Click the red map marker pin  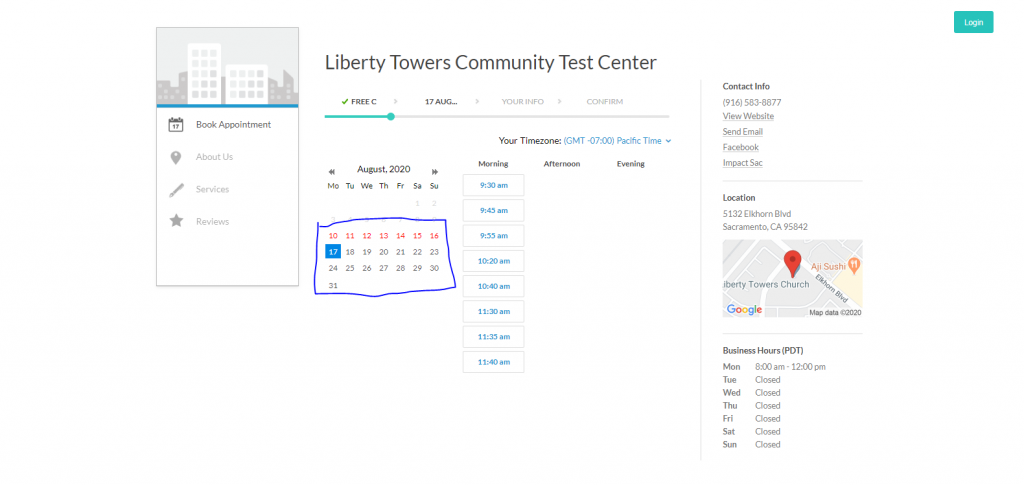(x=793, y=264)
